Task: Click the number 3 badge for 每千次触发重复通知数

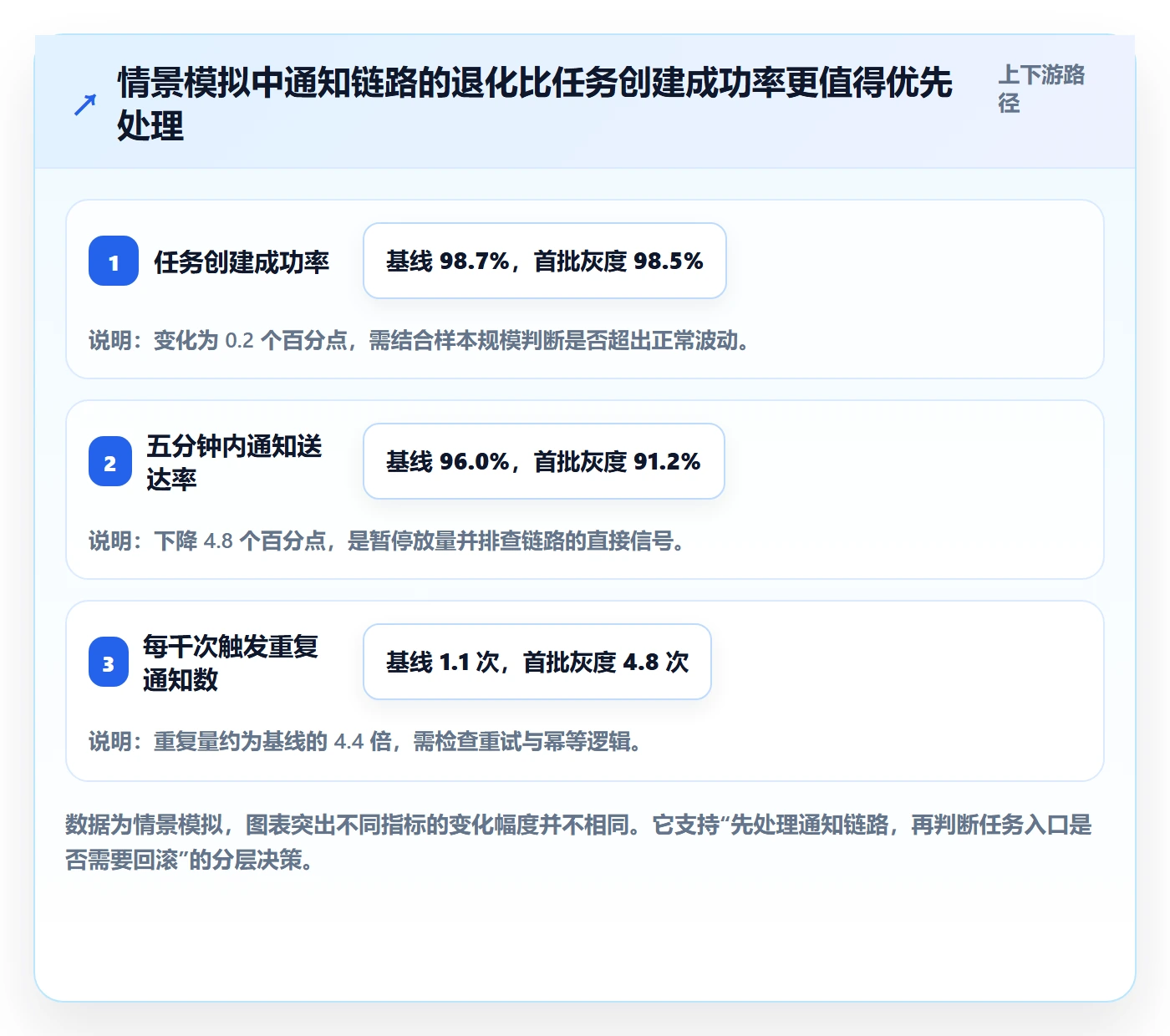Action: pyautogui.click(x=108, y=662)
